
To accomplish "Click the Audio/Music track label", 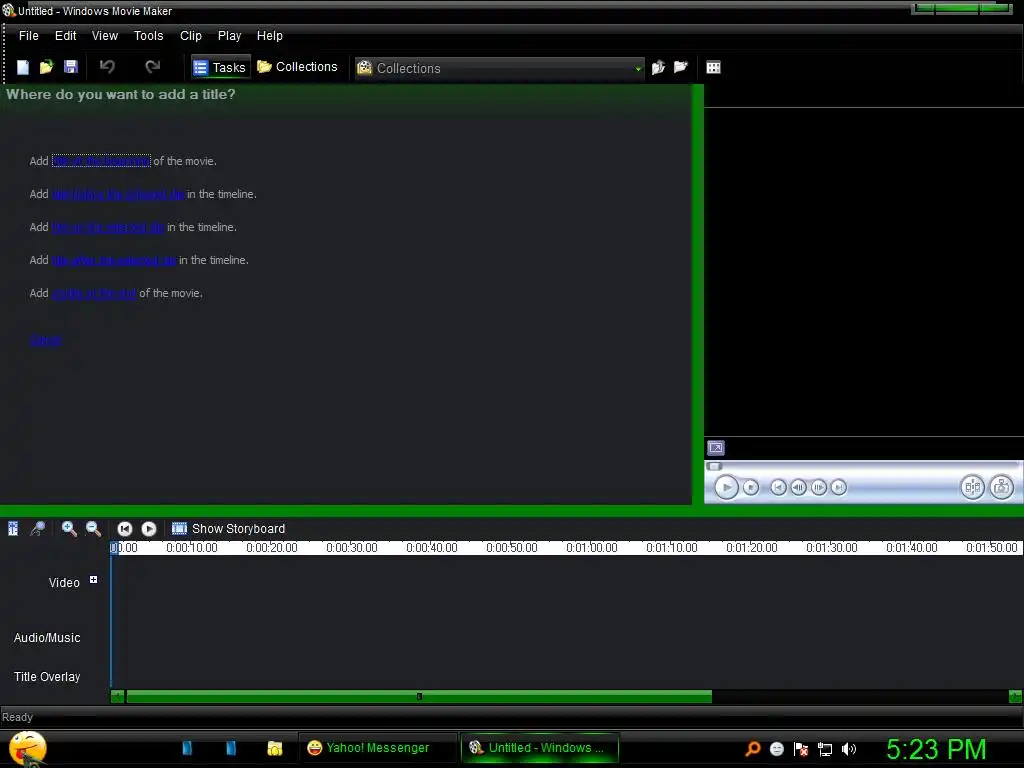I will pyautogui.click(x=47, y=638).
